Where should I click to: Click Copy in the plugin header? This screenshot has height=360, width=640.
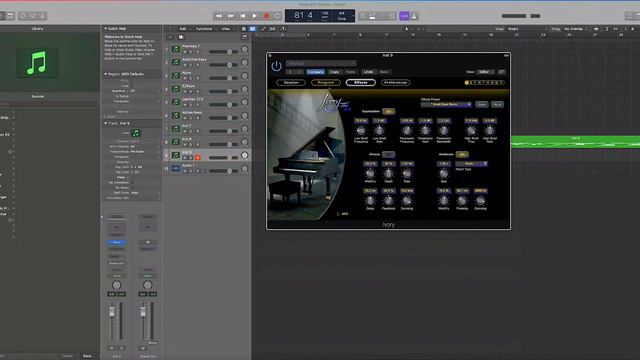click(x=334, y=72)
